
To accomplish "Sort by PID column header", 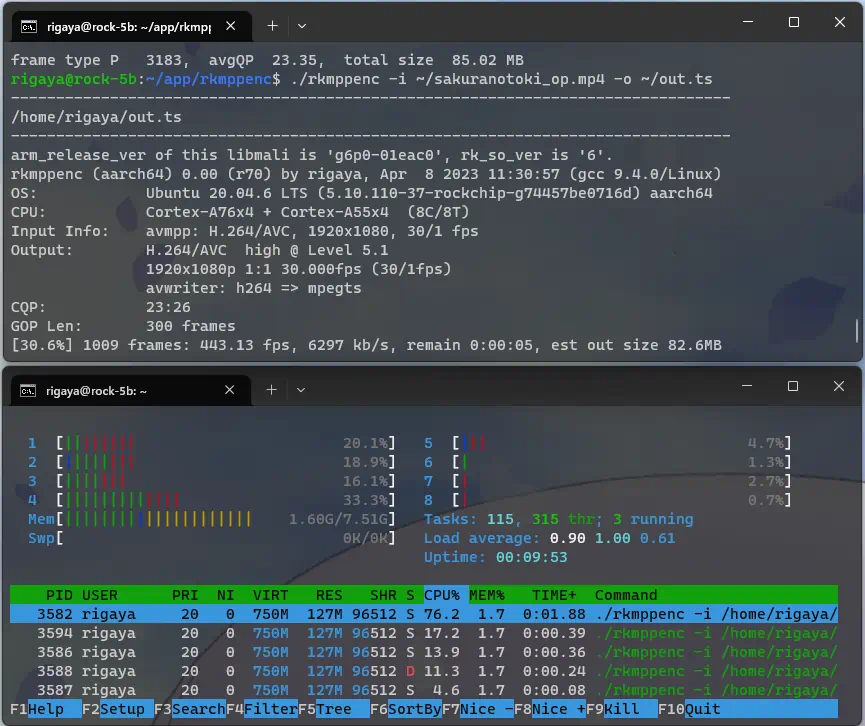I will coord(59,595).
